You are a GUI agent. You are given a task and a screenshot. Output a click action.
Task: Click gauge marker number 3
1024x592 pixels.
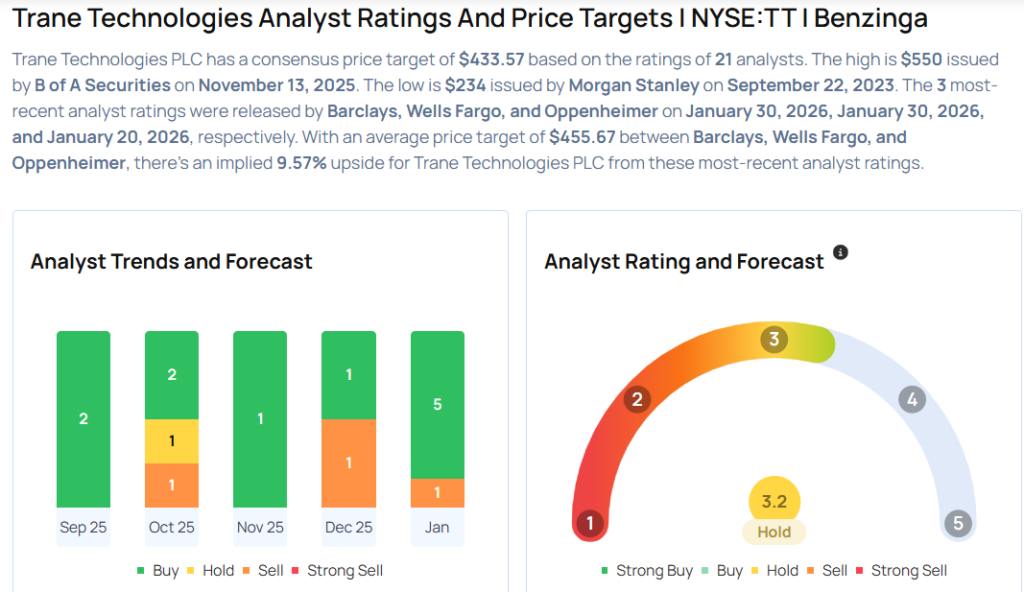click(773, 339)
